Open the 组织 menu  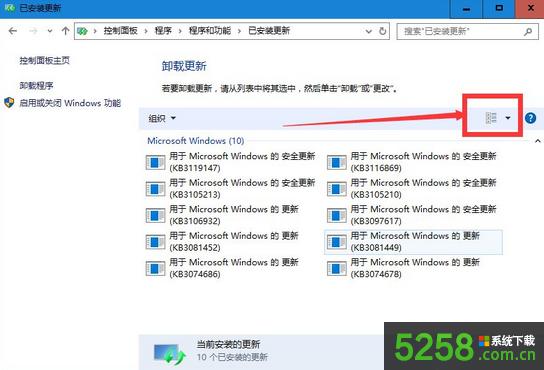pyautogui.click(x=162, y=118)
